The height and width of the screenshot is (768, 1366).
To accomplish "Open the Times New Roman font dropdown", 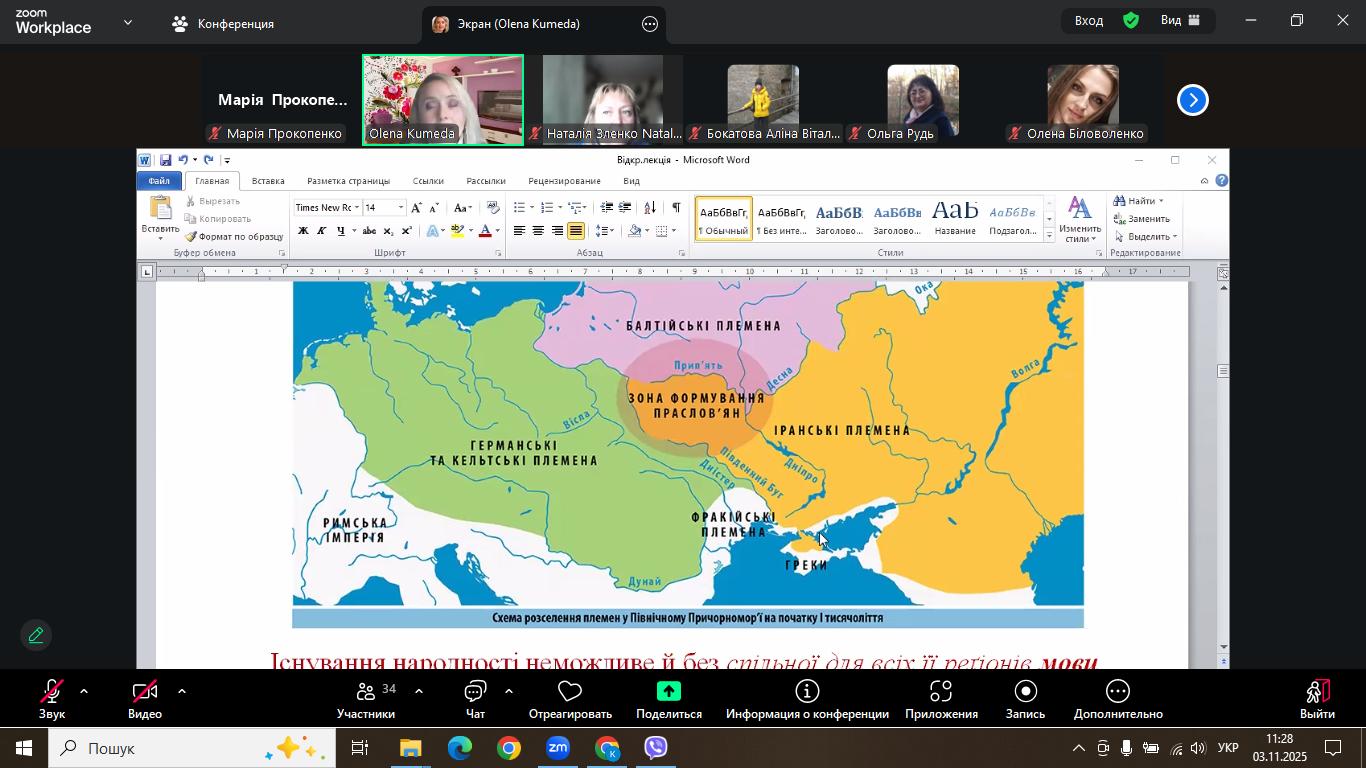I will pos(357,208).
